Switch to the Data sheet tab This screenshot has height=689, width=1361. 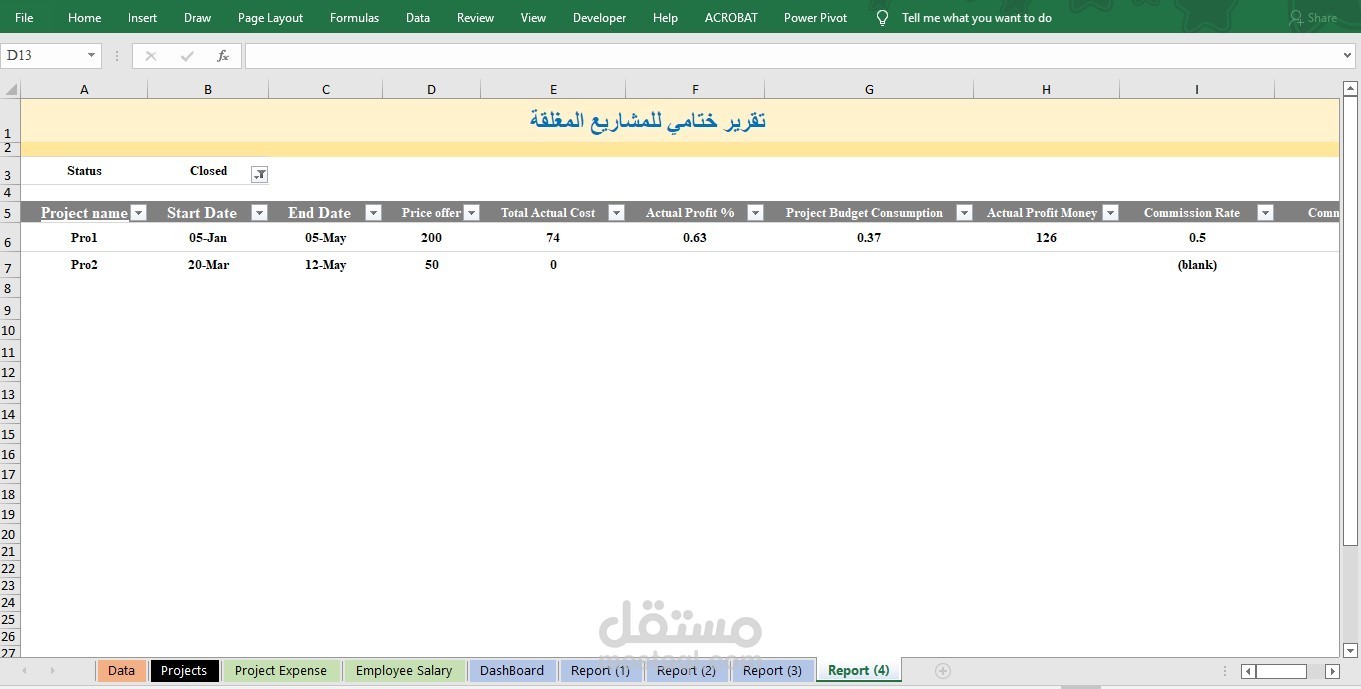coord(121,671)
